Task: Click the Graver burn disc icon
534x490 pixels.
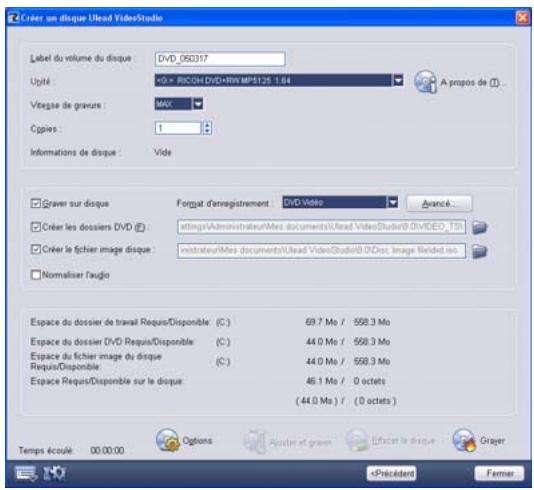Action: (464, 440)
